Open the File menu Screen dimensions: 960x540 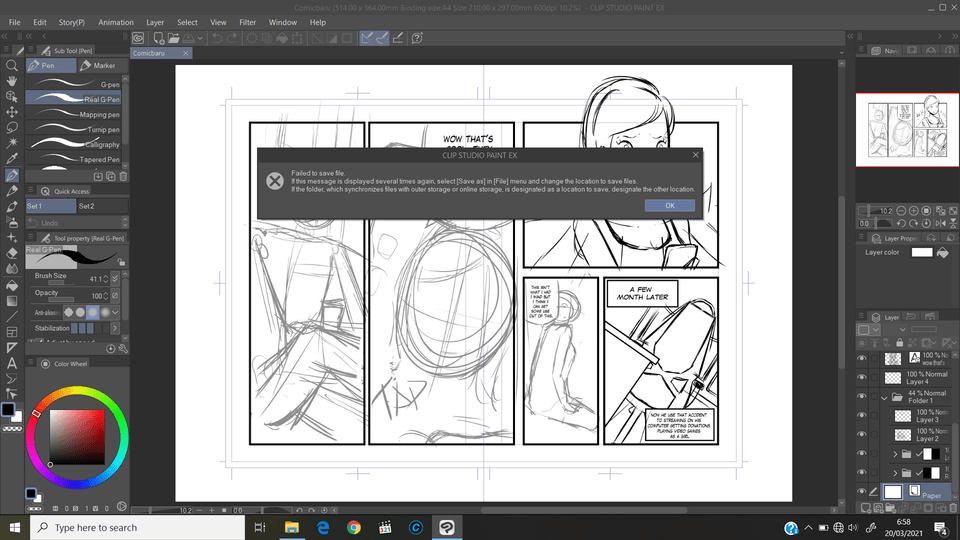click(x=15, y=22)
